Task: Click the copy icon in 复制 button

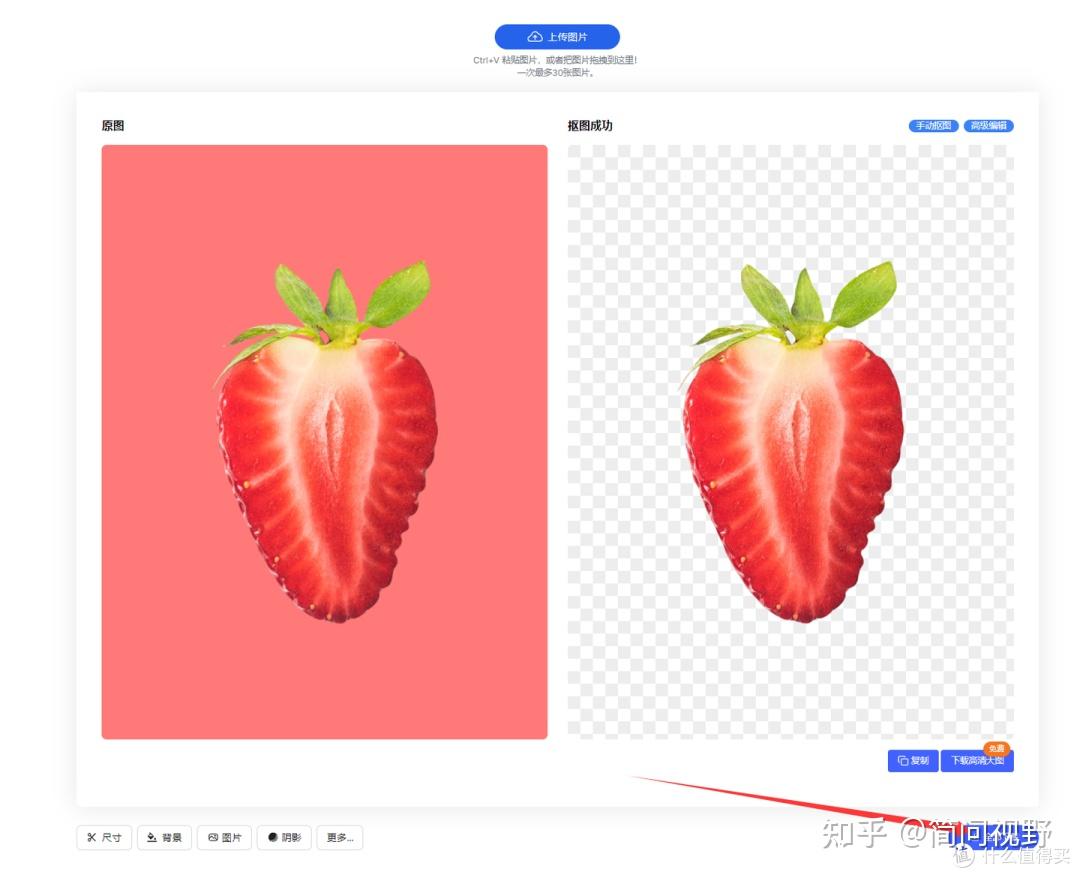Action: [x=902, y=761]
